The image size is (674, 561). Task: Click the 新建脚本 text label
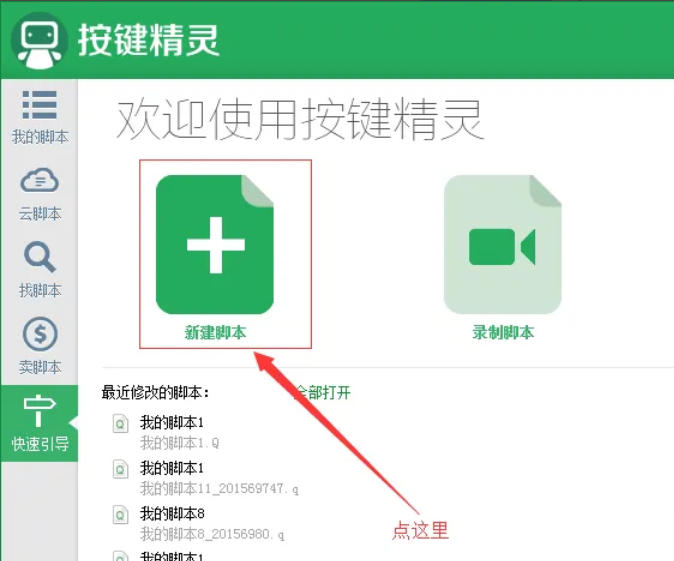tap(215, 333)
